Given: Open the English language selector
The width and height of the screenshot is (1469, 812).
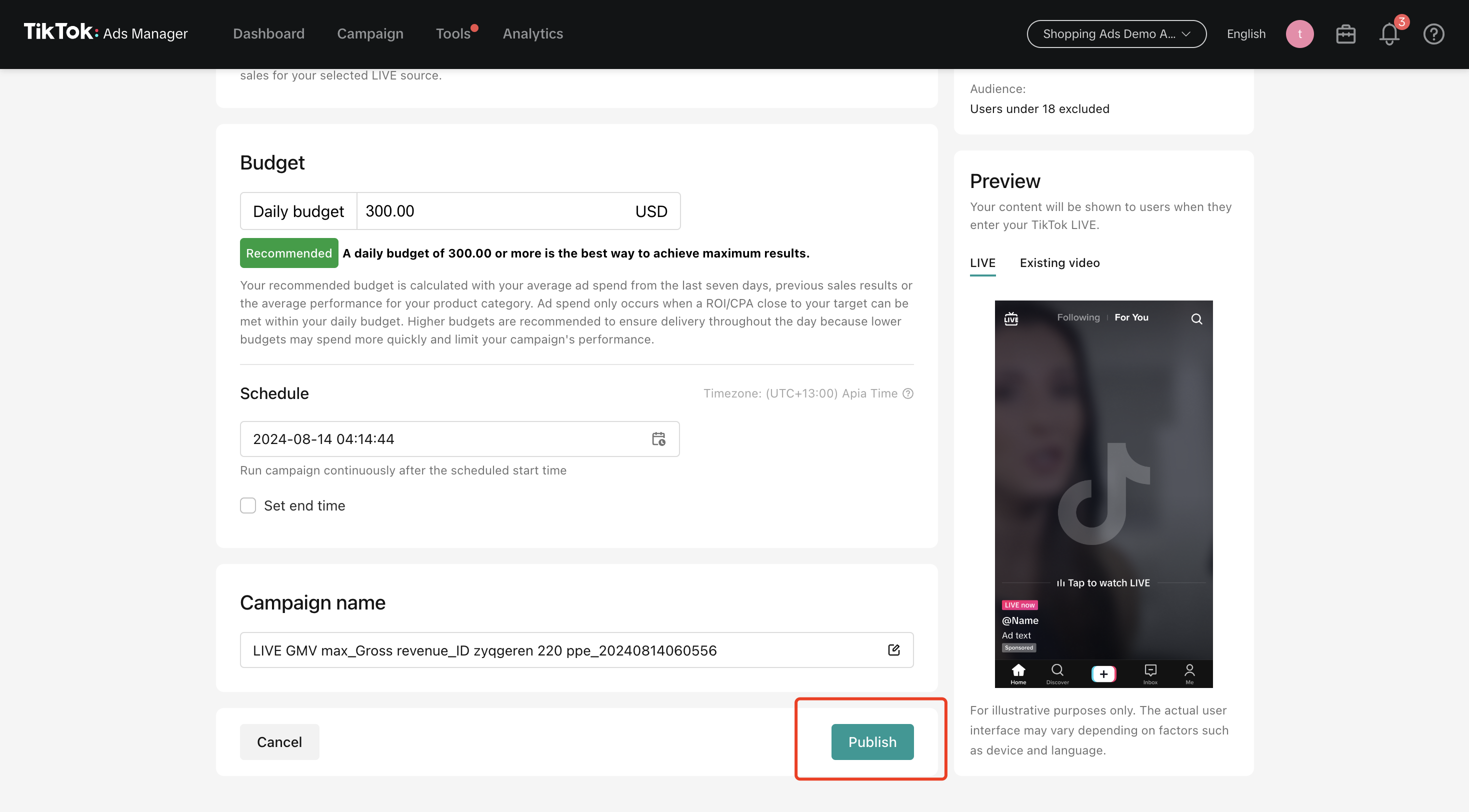Looking at the screenshot, I should click(1246, 34).
